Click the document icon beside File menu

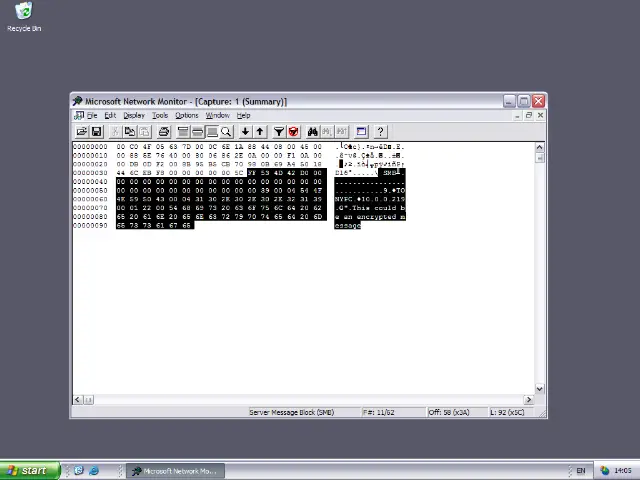(x=78, y=116)
